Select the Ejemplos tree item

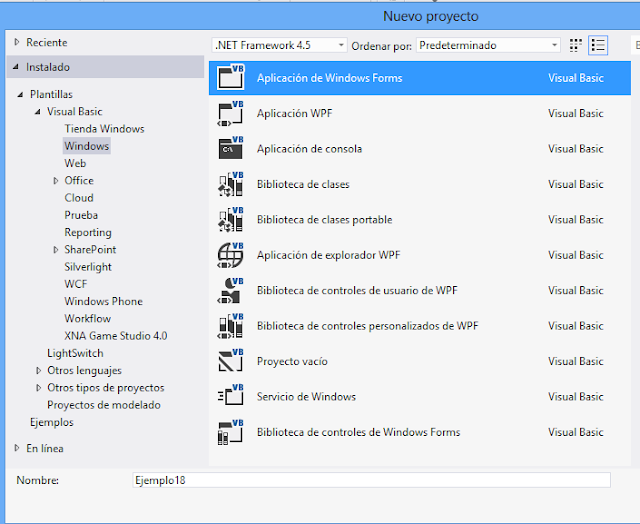[51, 422]
